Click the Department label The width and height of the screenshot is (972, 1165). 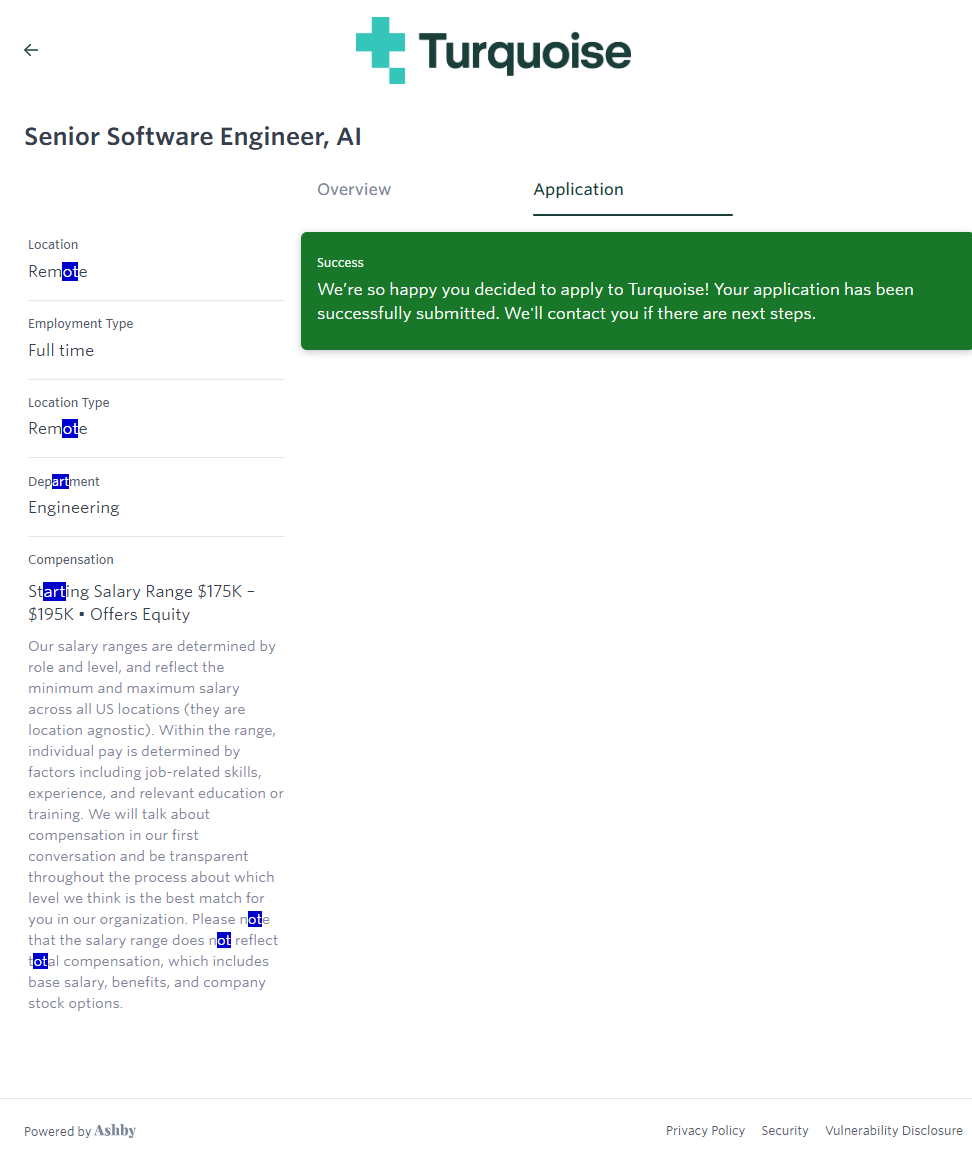tap(64, 482)
